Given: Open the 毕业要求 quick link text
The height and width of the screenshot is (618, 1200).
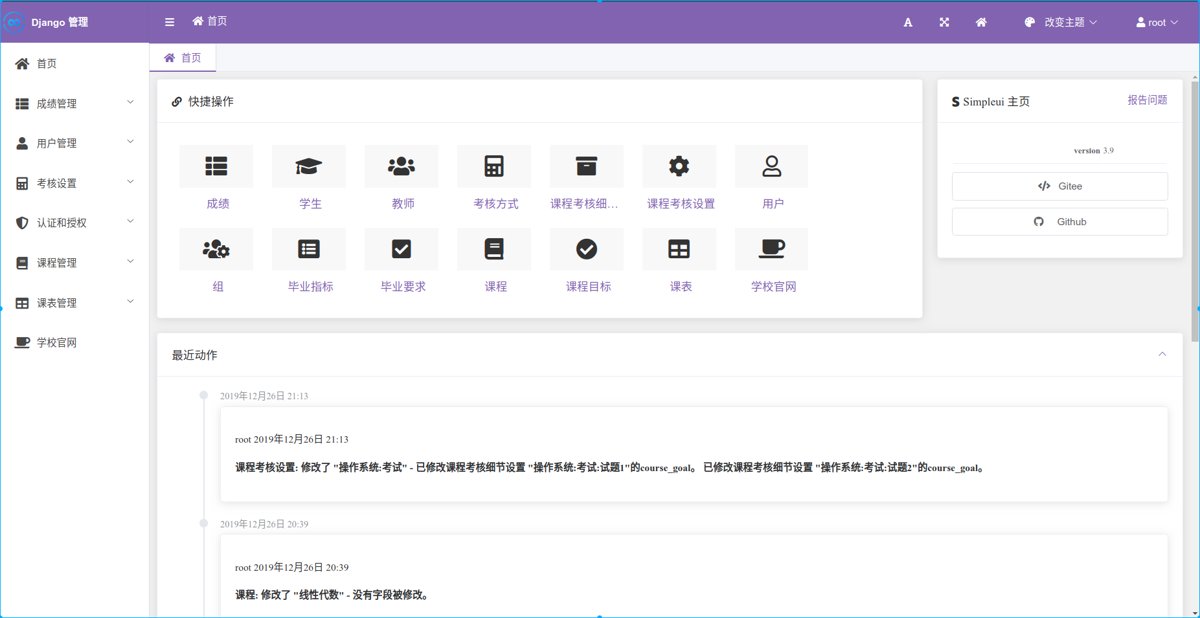Looking at the screenshot, I should pos(403,286).
